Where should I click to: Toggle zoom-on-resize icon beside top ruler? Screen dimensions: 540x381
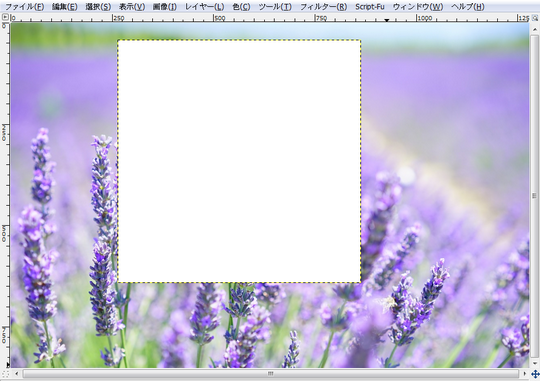(x=535, y=18)
